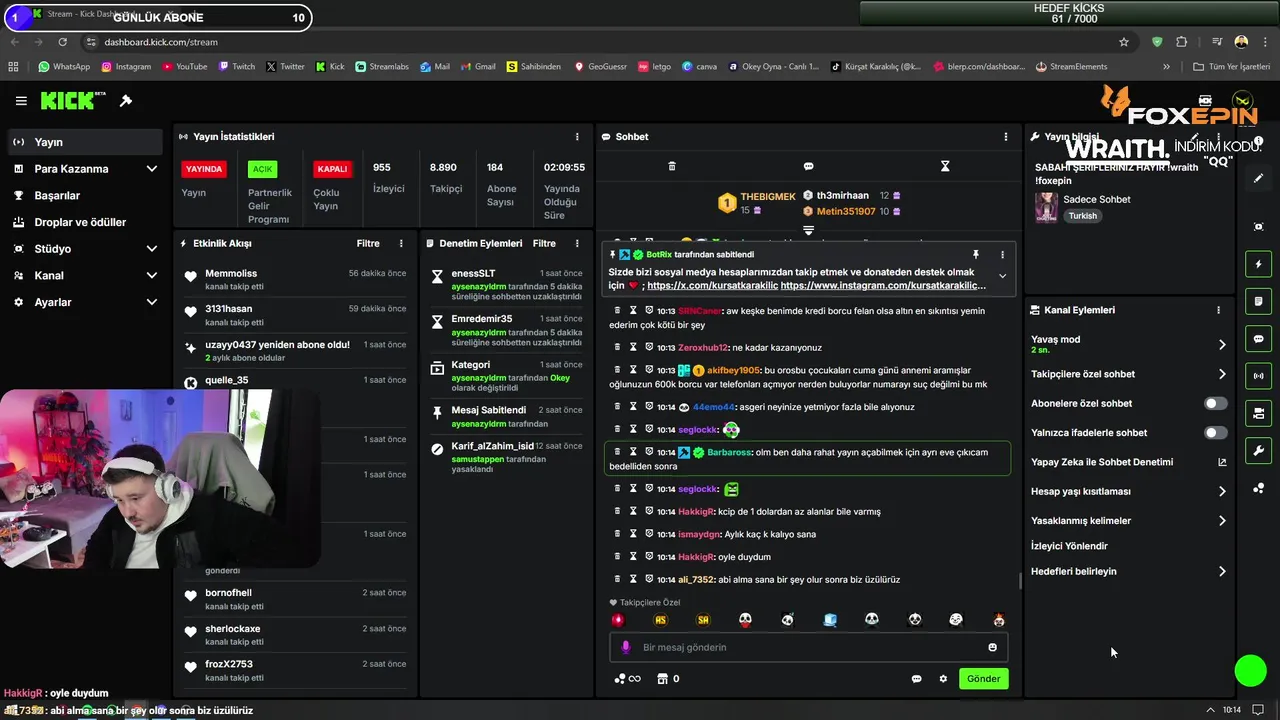This screenshot has height=720, width=1280.
Task: Delete Zeroxhub12's message with the trash icon
Action: [617, 347]
